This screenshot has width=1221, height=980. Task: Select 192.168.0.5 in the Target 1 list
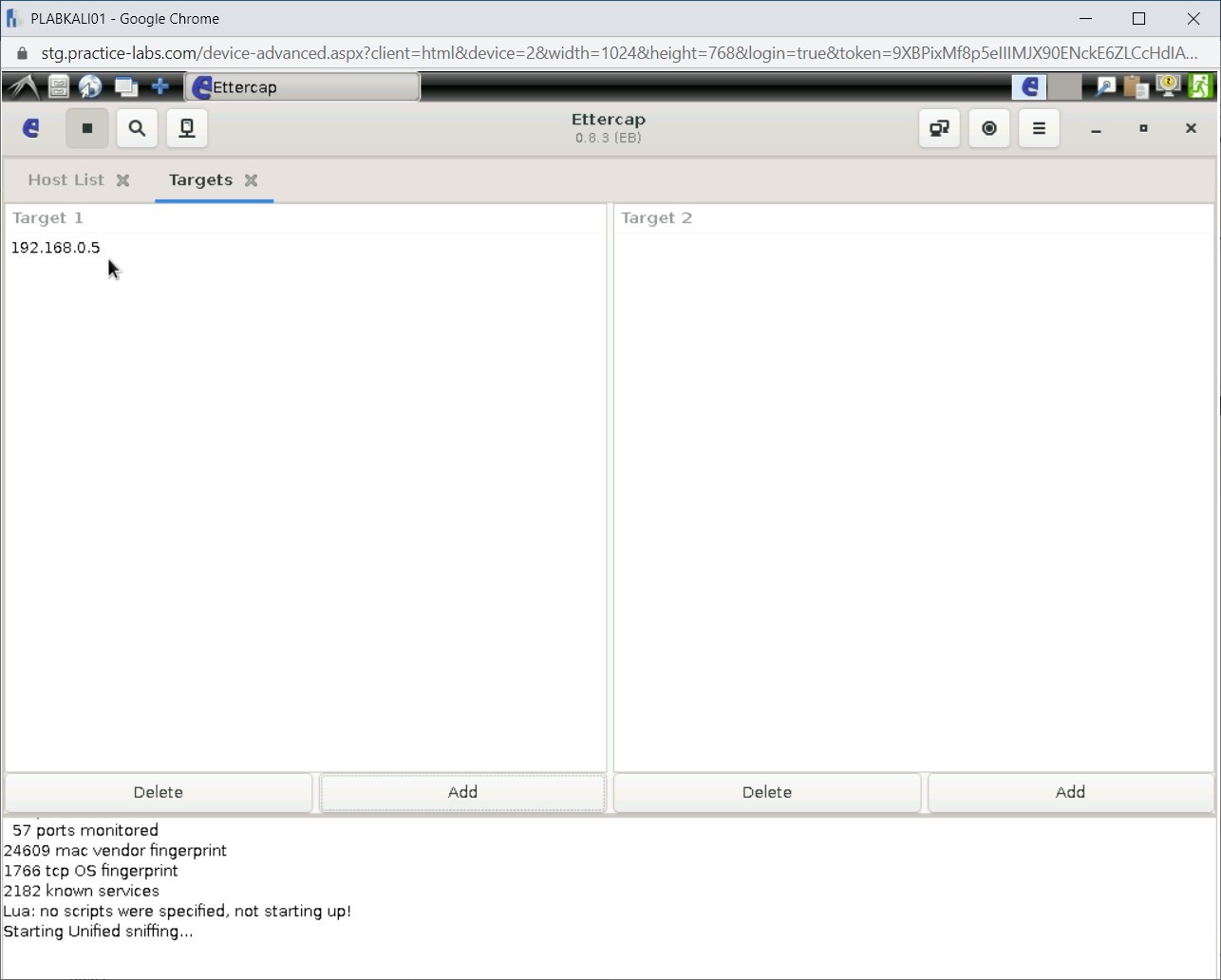[55, 247]
